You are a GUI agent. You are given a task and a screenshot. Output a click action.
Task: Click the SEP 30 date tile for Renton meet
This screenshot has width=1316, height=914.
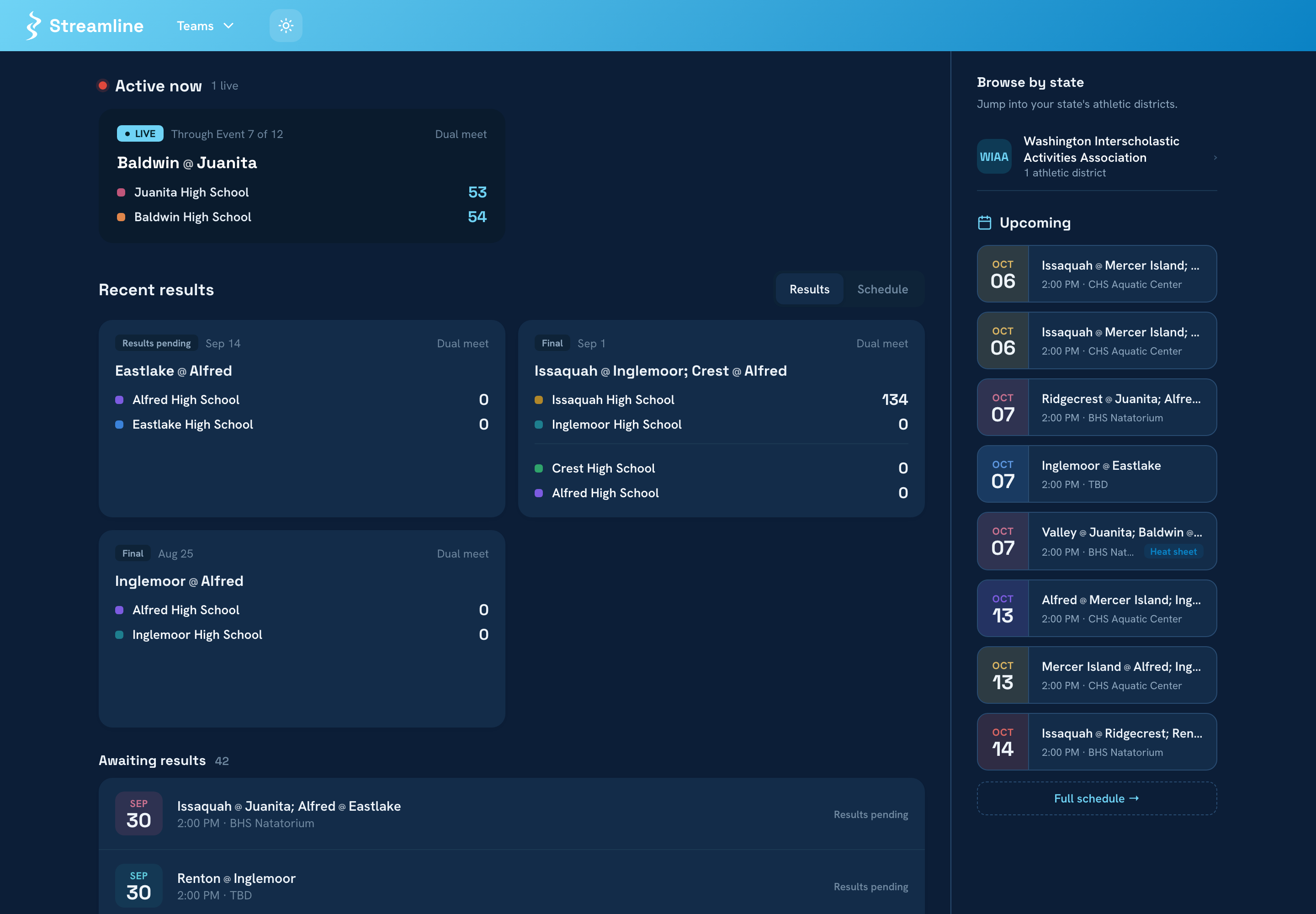point(138,885)
